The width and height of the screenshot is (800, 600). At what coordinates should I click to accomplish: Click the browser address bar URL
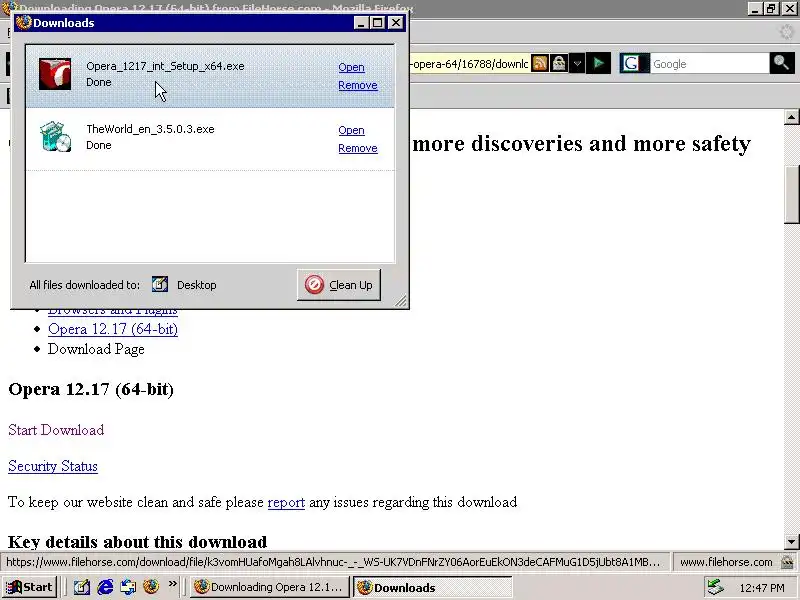click(x=470, y=64)
